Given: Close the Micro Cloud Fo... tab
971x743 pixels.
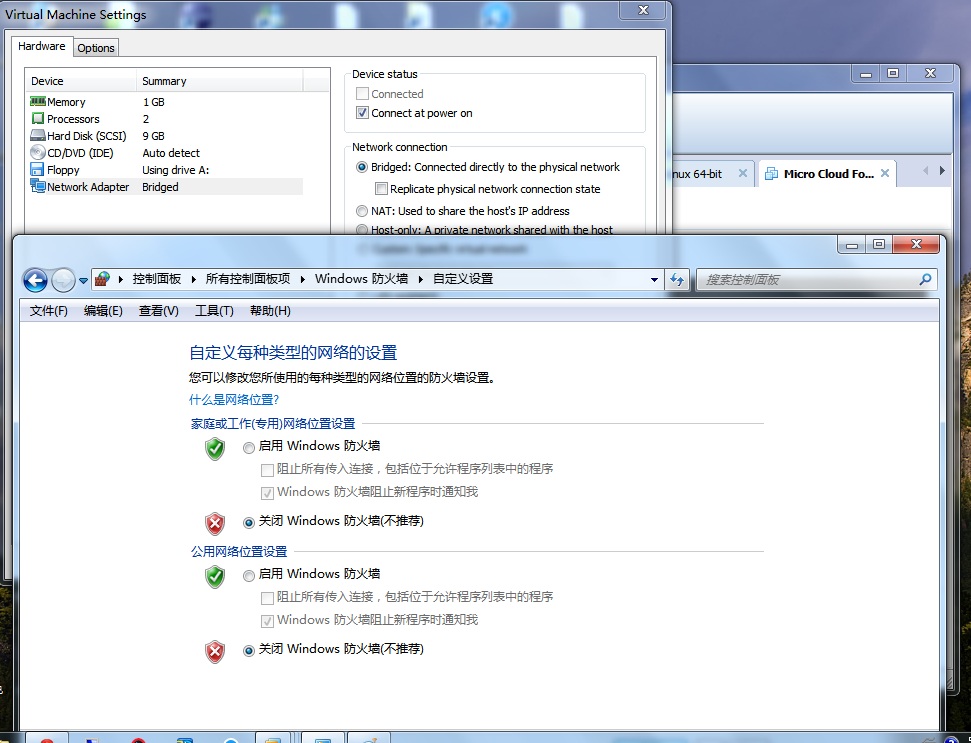Looking at the screenshot, I should point(885,173).
